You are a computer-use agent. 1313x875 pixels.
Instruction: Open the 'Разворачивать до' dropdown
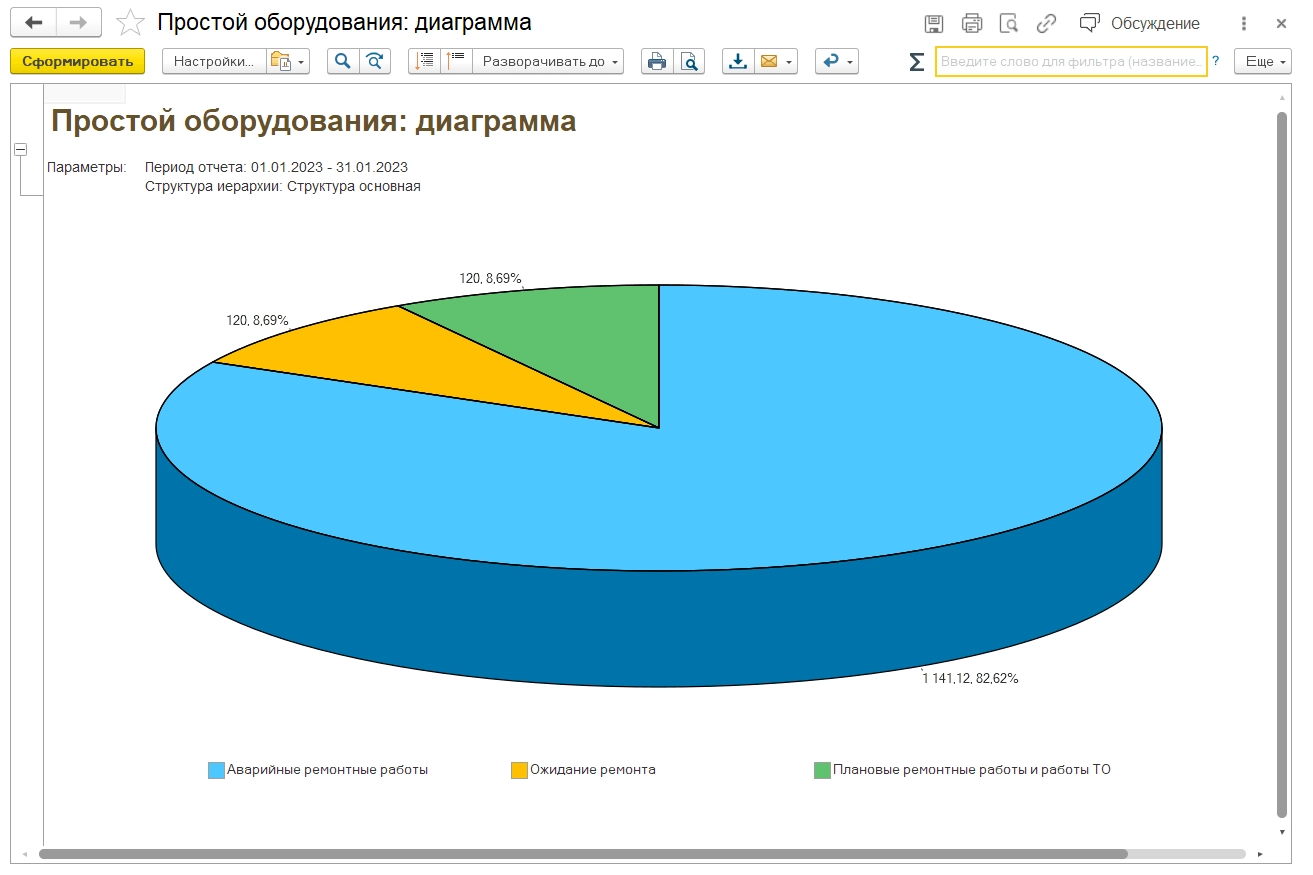pos(548,62)
